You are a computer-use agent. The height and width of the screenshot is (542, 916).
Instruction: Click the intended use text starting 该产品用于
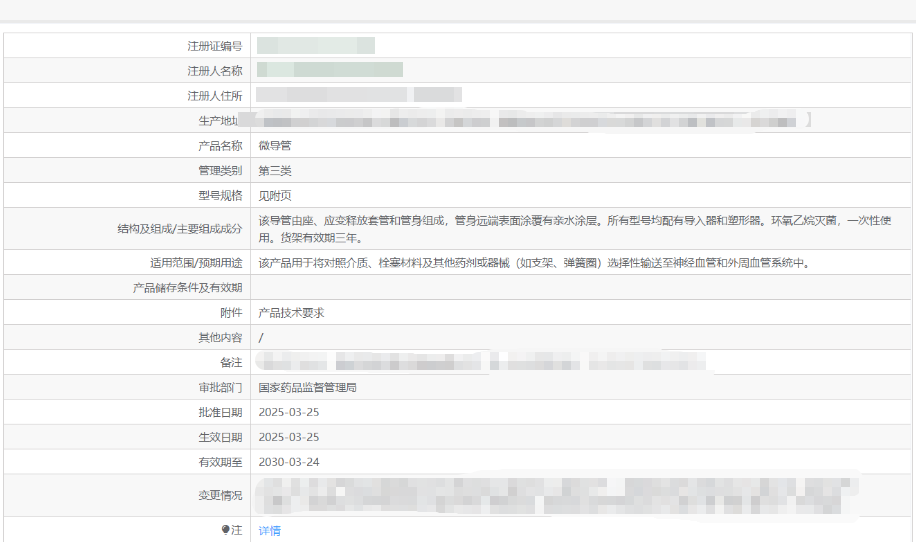point(535,263)
